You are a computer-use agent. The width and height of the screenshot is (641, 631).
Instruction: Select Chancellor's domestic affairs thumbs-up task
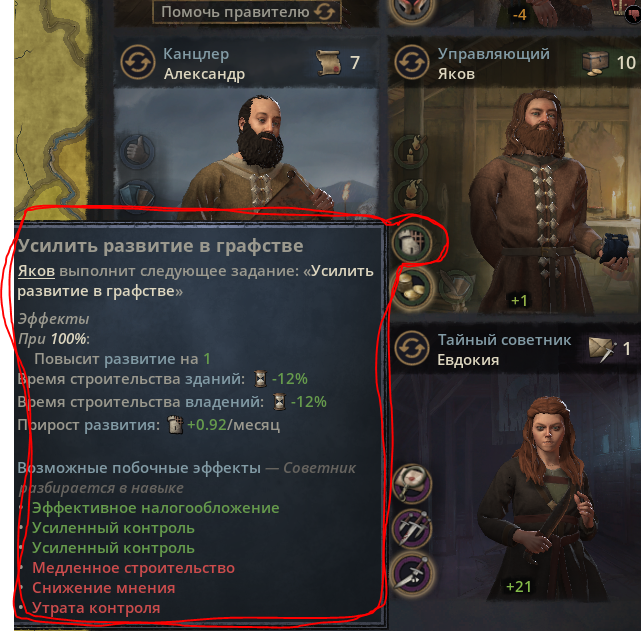(137, 151)
